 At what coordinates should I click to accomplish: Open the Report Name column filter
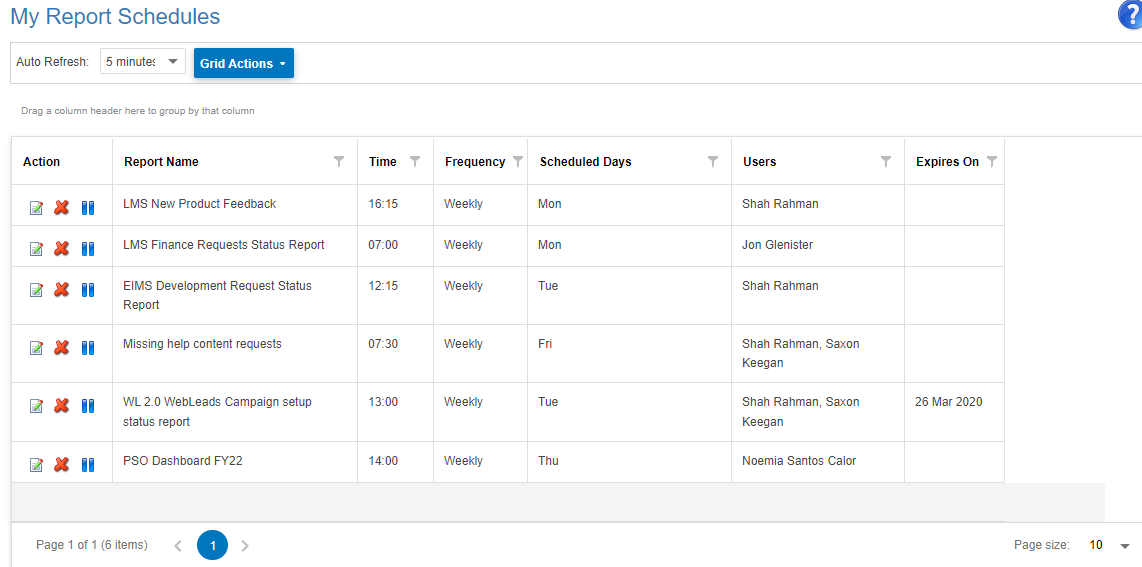(x=339, y=162)
